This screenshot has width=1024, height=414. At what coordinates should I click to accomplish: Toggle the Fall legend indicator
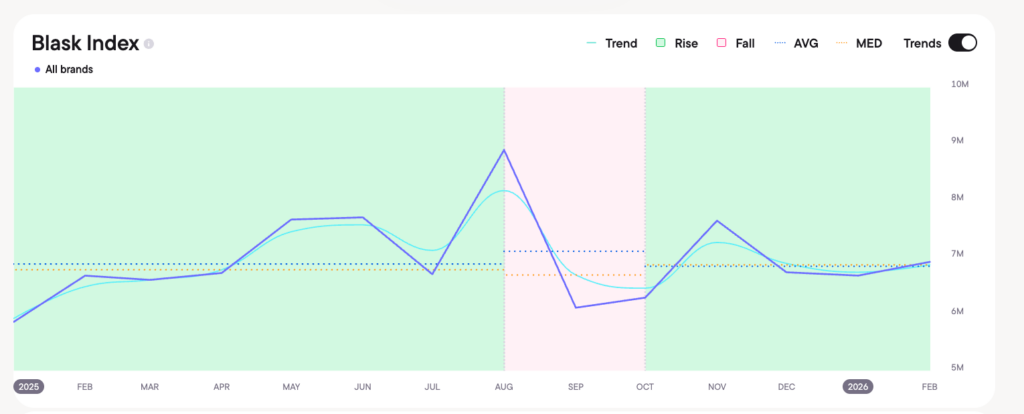(x=735, y=43)
